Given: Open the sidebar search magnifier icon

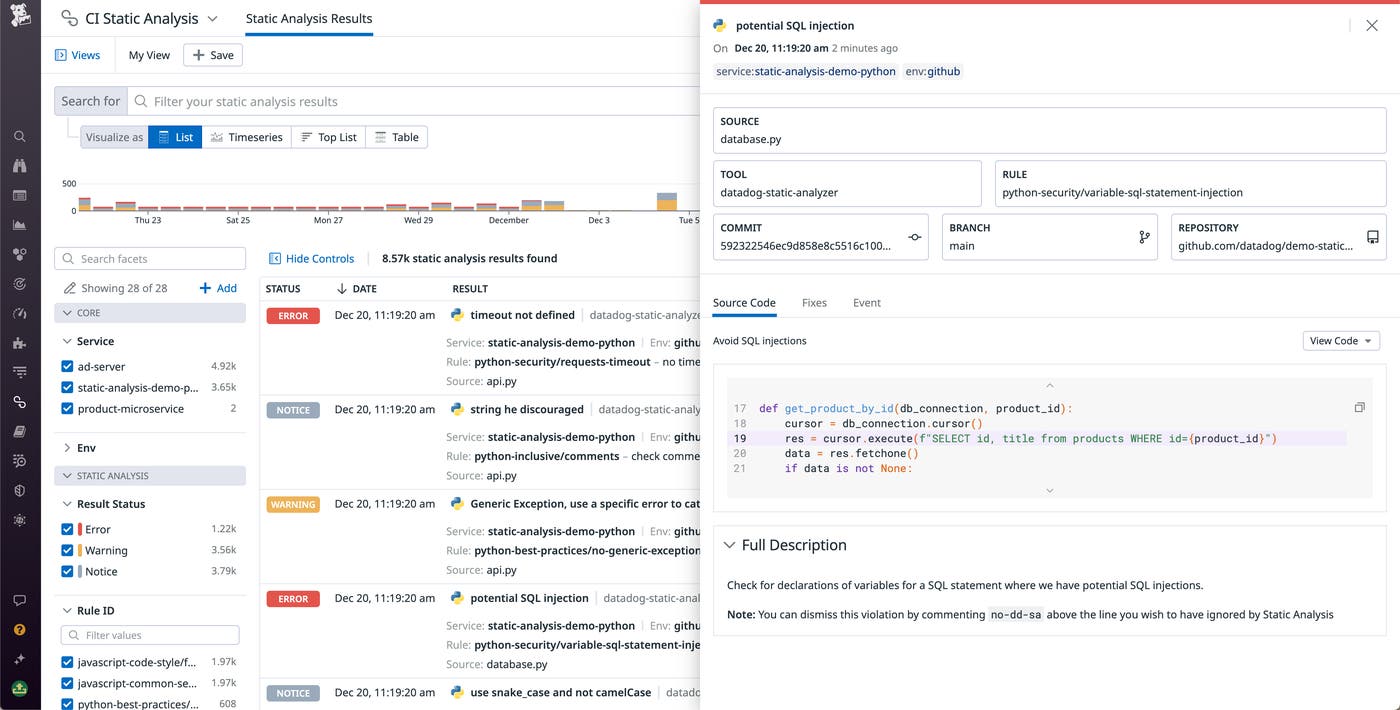Looking at the screenshot, I should 20,136.
